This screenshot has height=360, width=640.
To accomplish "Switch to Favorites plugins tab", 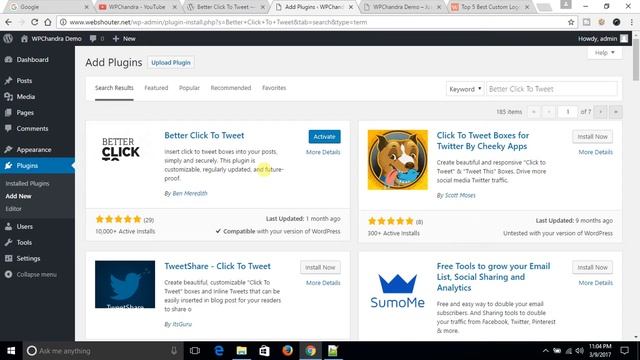I will click(274, 88).
